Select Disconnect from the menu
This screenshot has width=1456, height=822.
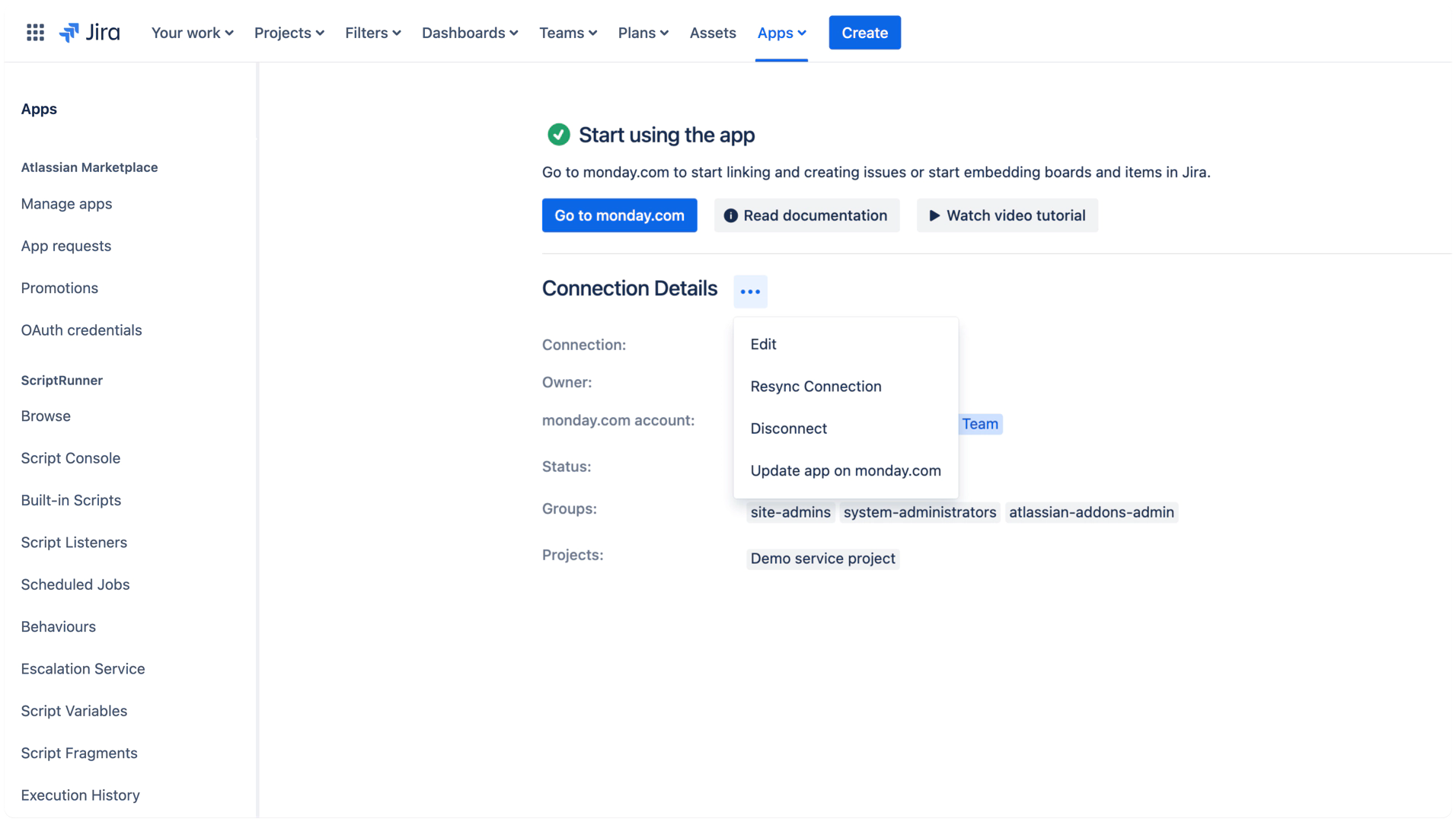click(x=845, y=429)
